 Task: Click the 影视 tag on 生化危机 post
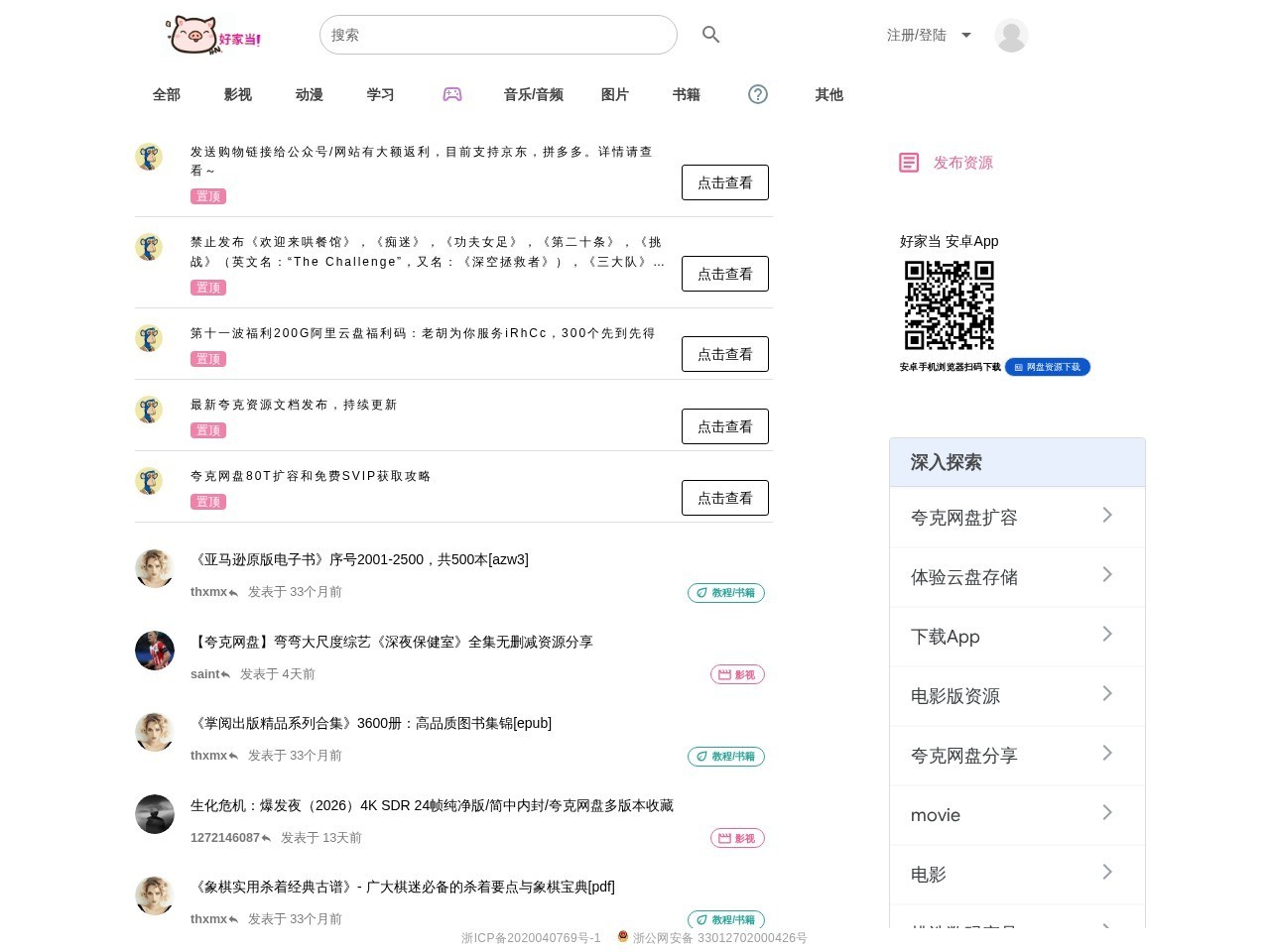737,838
